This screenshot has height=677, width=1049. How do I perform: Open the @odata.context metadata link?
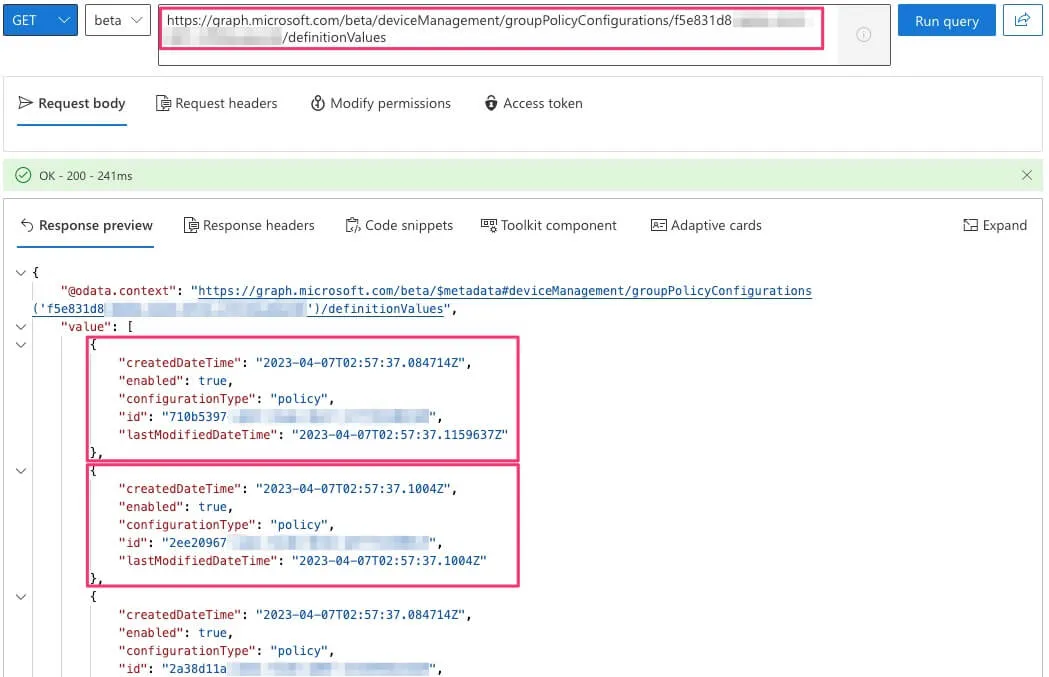504,291
